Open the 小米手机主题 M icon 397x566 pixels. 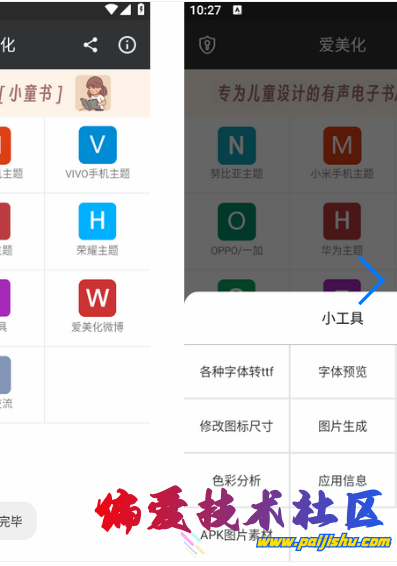[342, 145]
